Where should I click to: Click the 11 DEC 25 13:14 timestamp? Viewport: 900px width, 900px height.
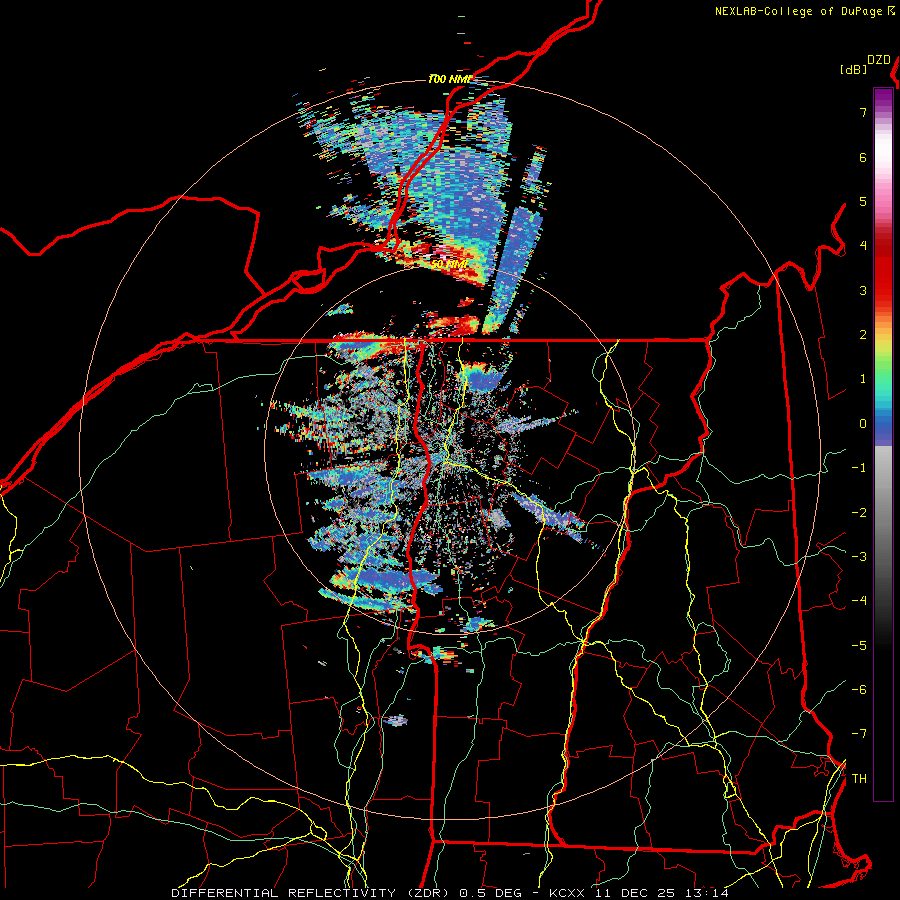[x=660, y=893]
